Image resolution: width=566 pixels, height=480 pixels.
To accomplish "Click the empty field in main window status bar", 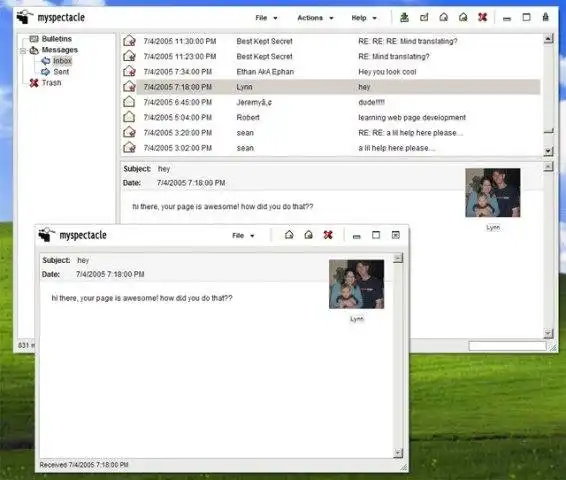I will point(507,346).
